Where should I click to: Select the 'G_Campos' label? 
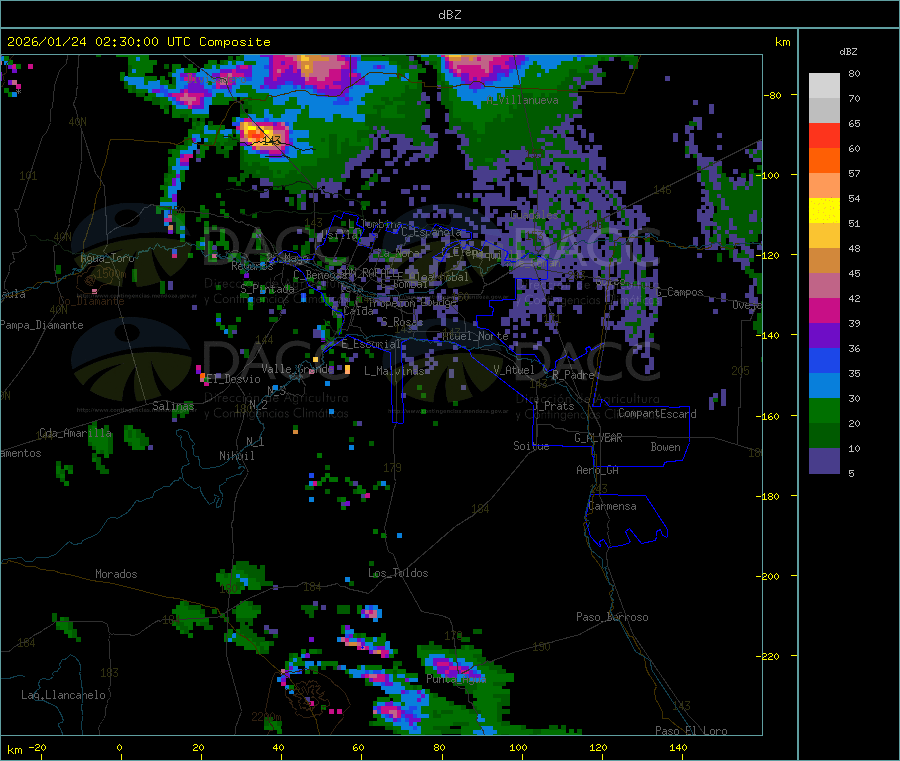pyautogui.click(x=679, y=292)
